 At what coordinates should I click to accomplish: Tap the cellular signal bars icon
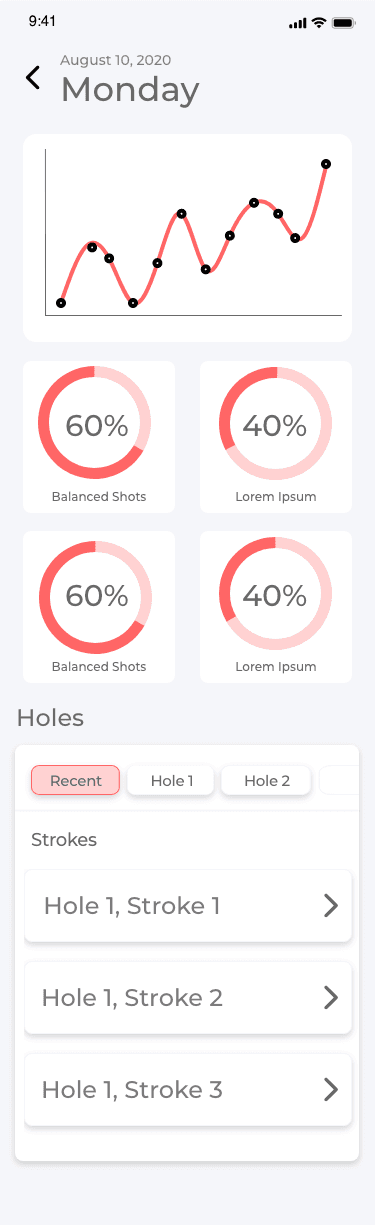point(297,22)
